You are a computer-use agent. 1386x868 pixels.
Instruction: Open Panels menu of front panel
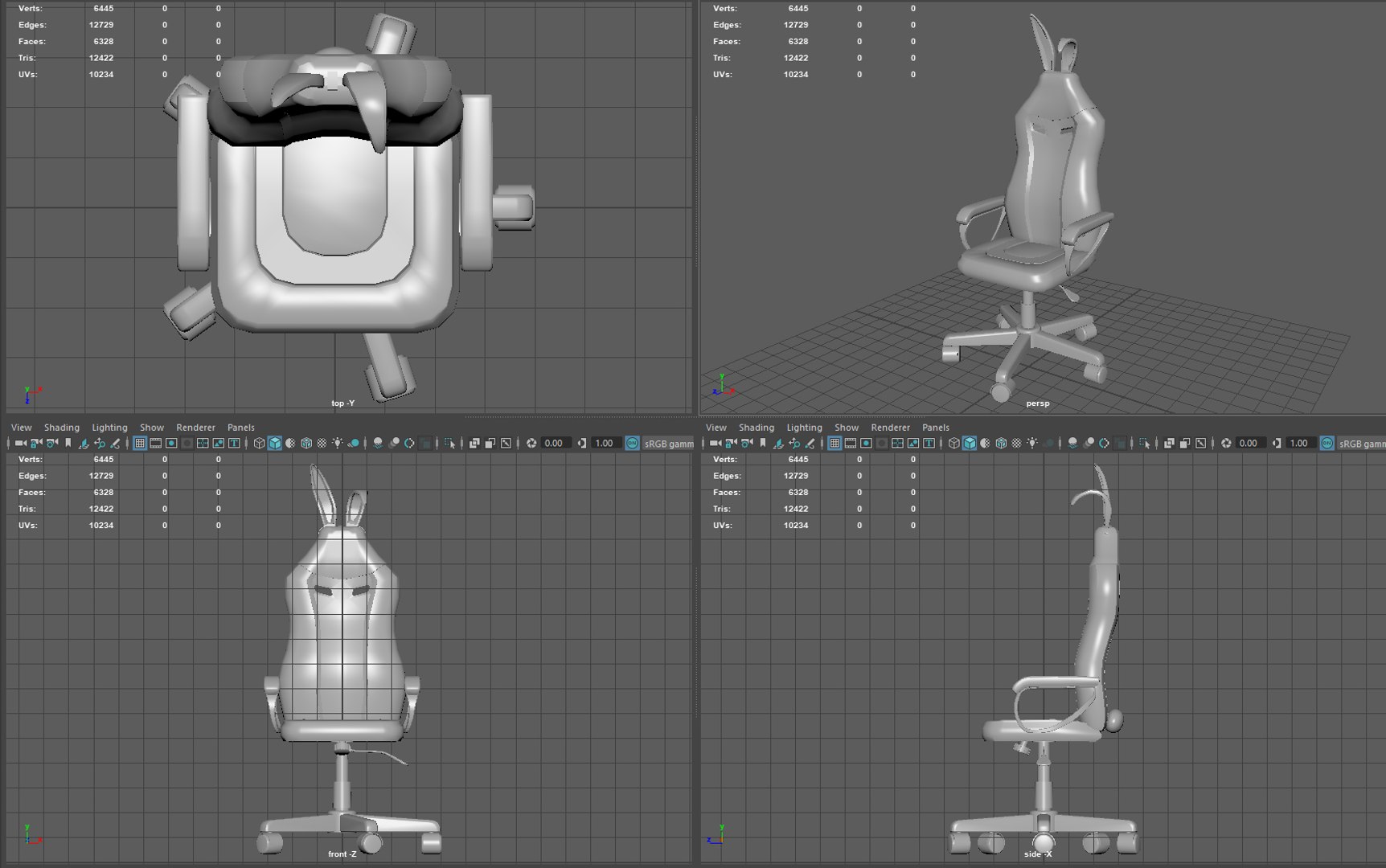(x=241, y=428)
